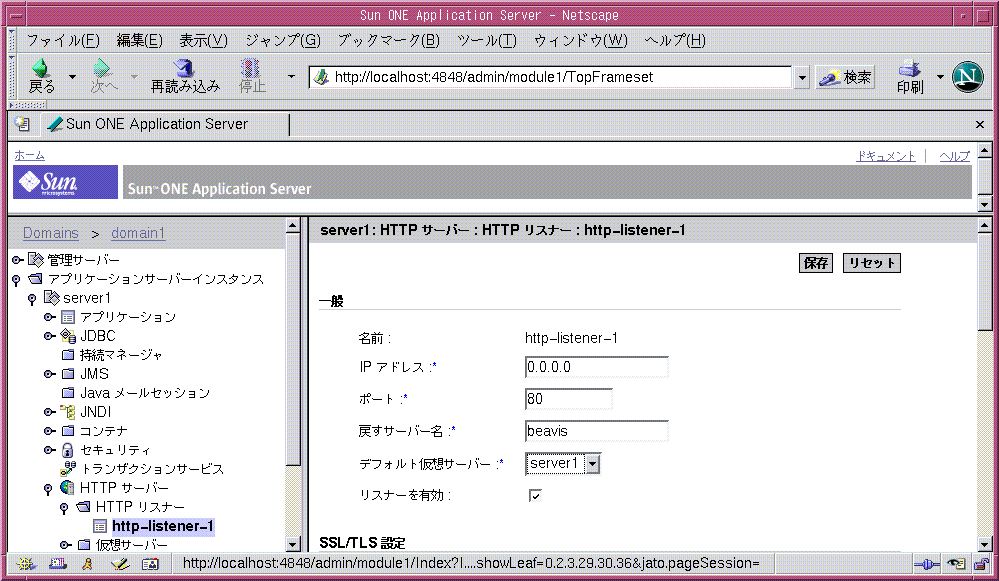Click the Forward (次へ) navigation icon
The height and width of the screenshot is (581, 999).
click(x=104, y=76)
